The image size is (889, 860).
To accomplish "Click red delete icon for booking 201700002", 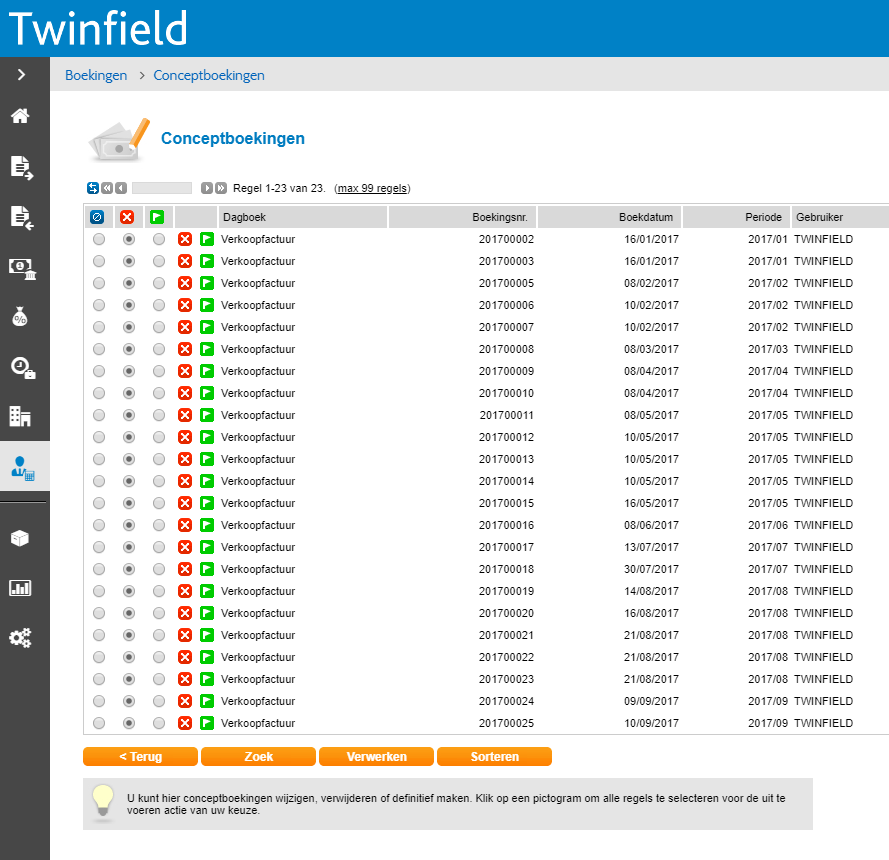I will pos(185,239).
